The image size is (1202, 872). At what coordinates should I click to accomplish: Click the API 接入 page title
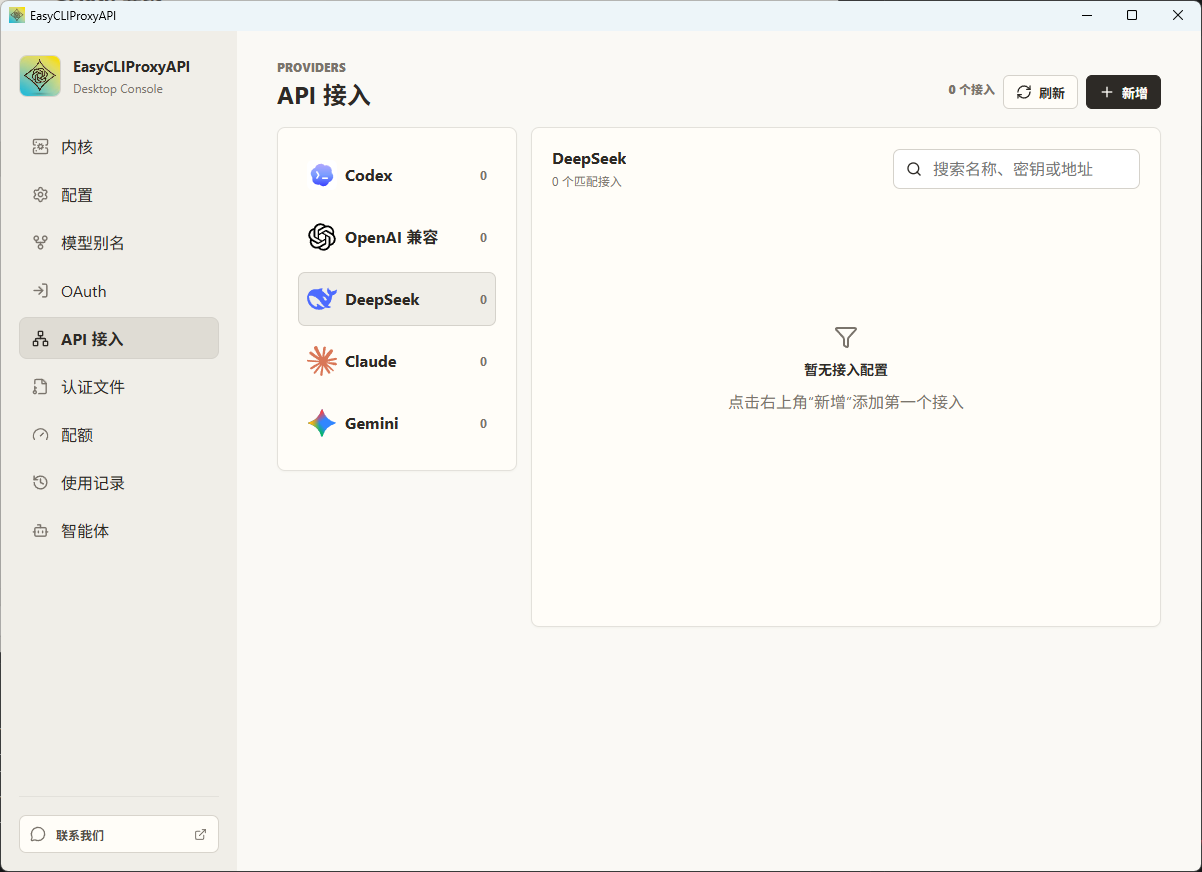324,95
